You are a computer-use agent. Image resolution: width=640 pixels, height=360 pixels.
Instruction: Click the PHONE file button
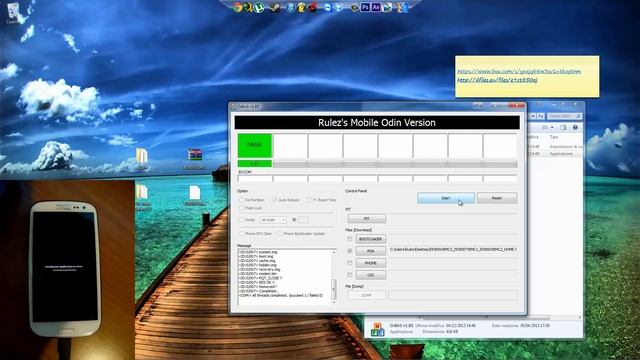371,263
